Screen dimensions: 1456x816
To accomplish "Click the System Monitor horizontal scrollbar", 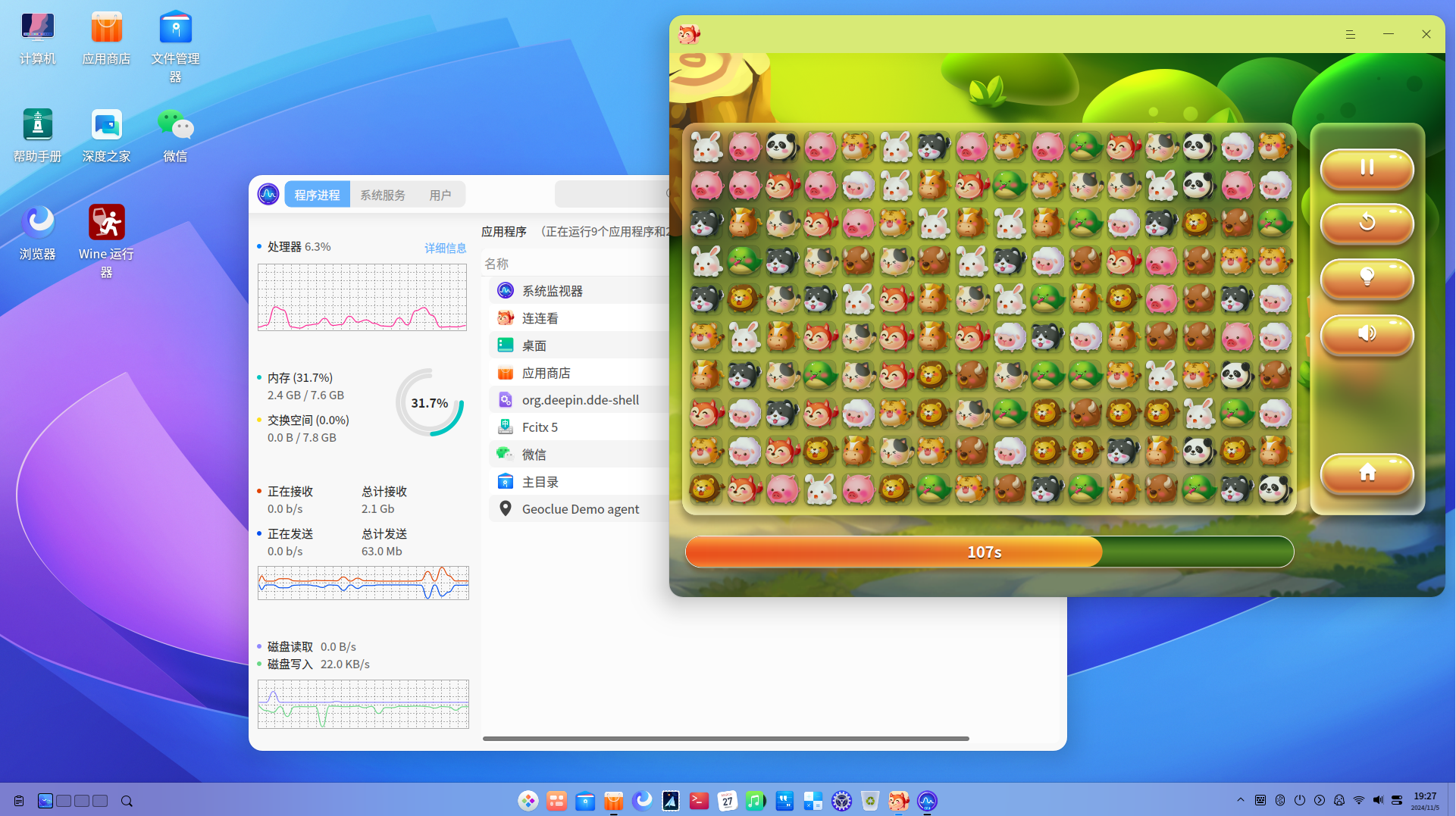I will click(726, 738).
